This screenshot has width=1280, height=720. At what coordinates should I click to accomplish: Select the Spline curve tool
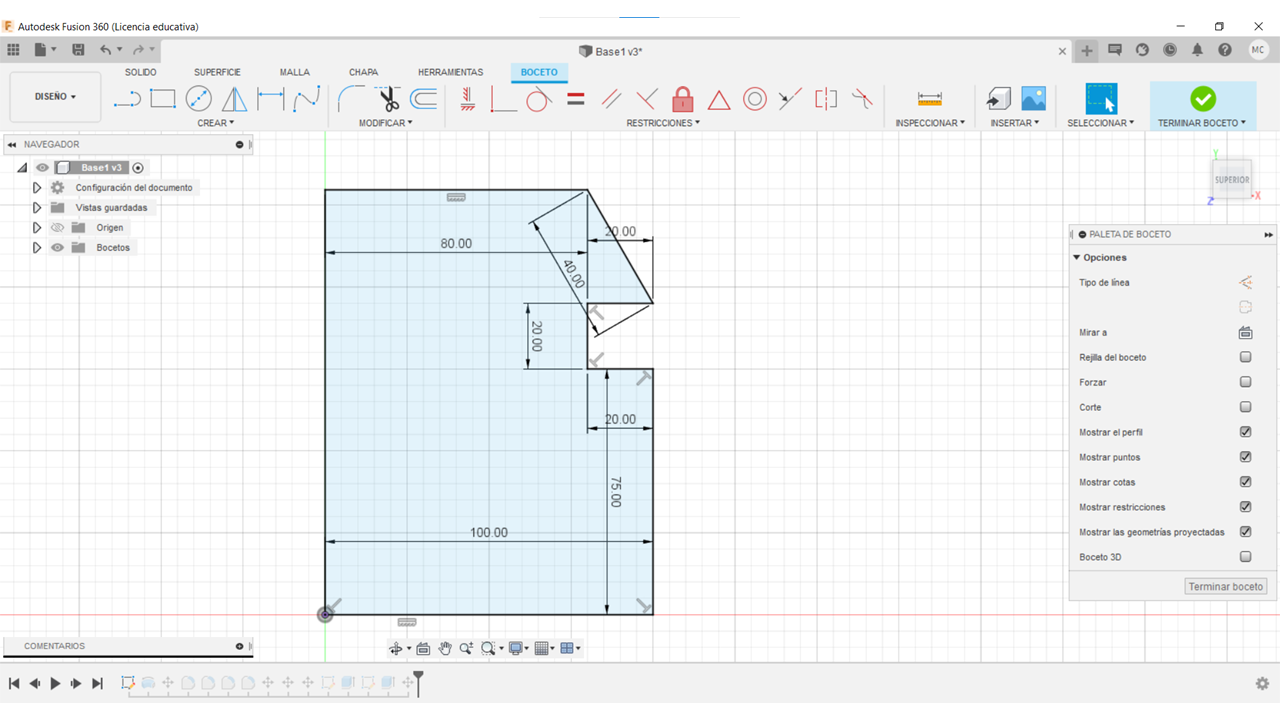306,99
